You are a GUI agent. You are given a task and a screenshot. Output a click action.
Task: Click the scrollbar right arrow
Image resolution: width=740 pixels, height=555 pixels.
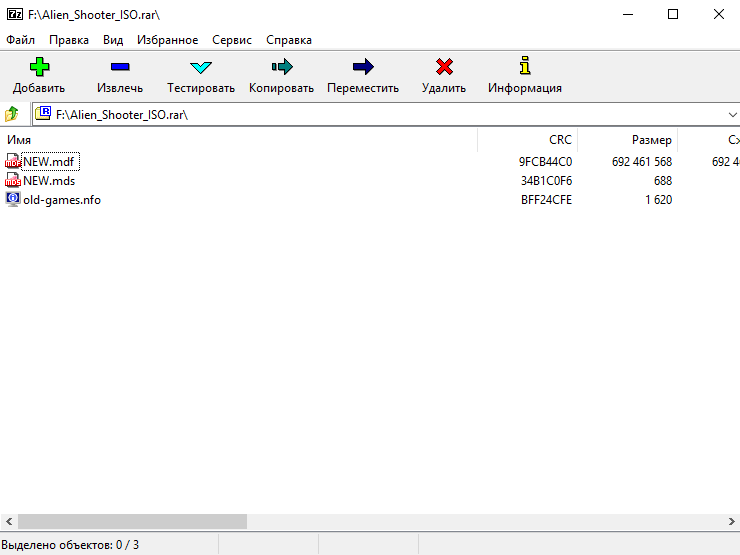click(731, 521)
